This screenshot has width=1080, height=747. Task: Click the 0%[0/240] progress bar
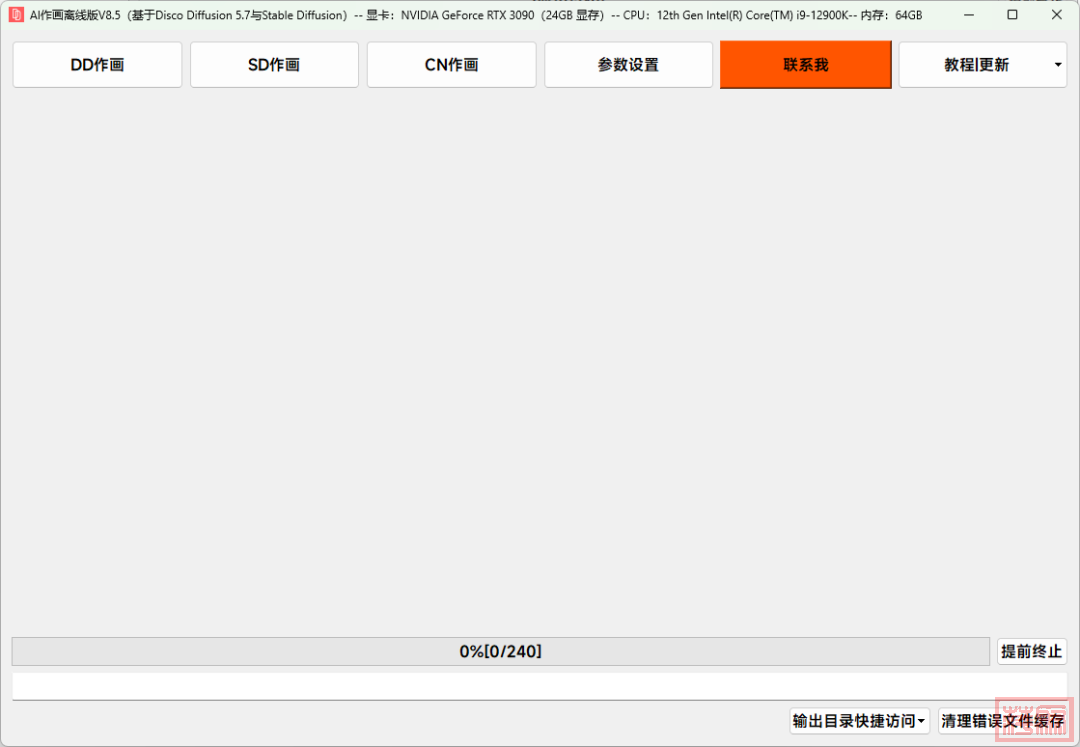point(500,652)
